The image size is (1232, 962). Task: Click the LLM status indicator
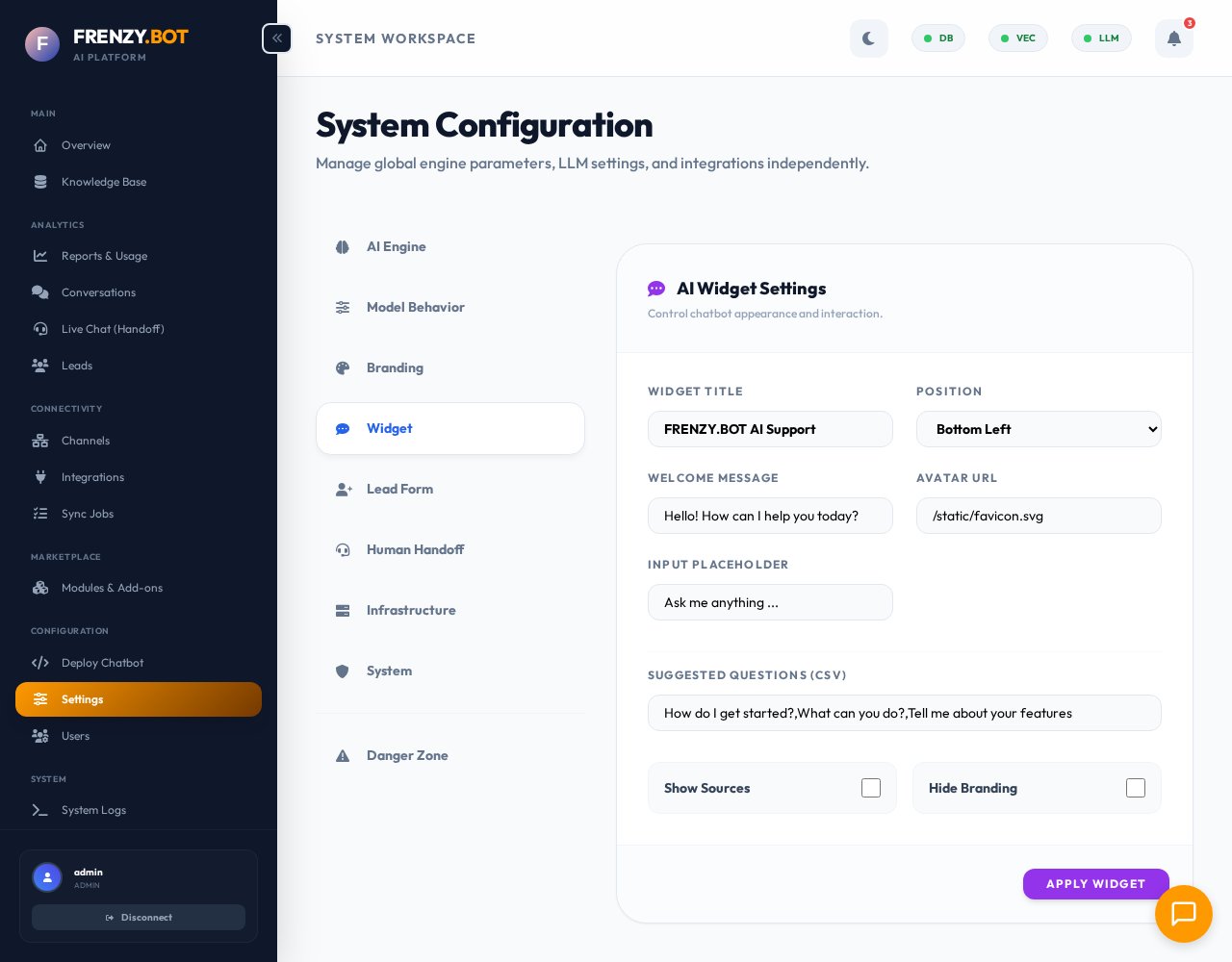[1101, 38]
